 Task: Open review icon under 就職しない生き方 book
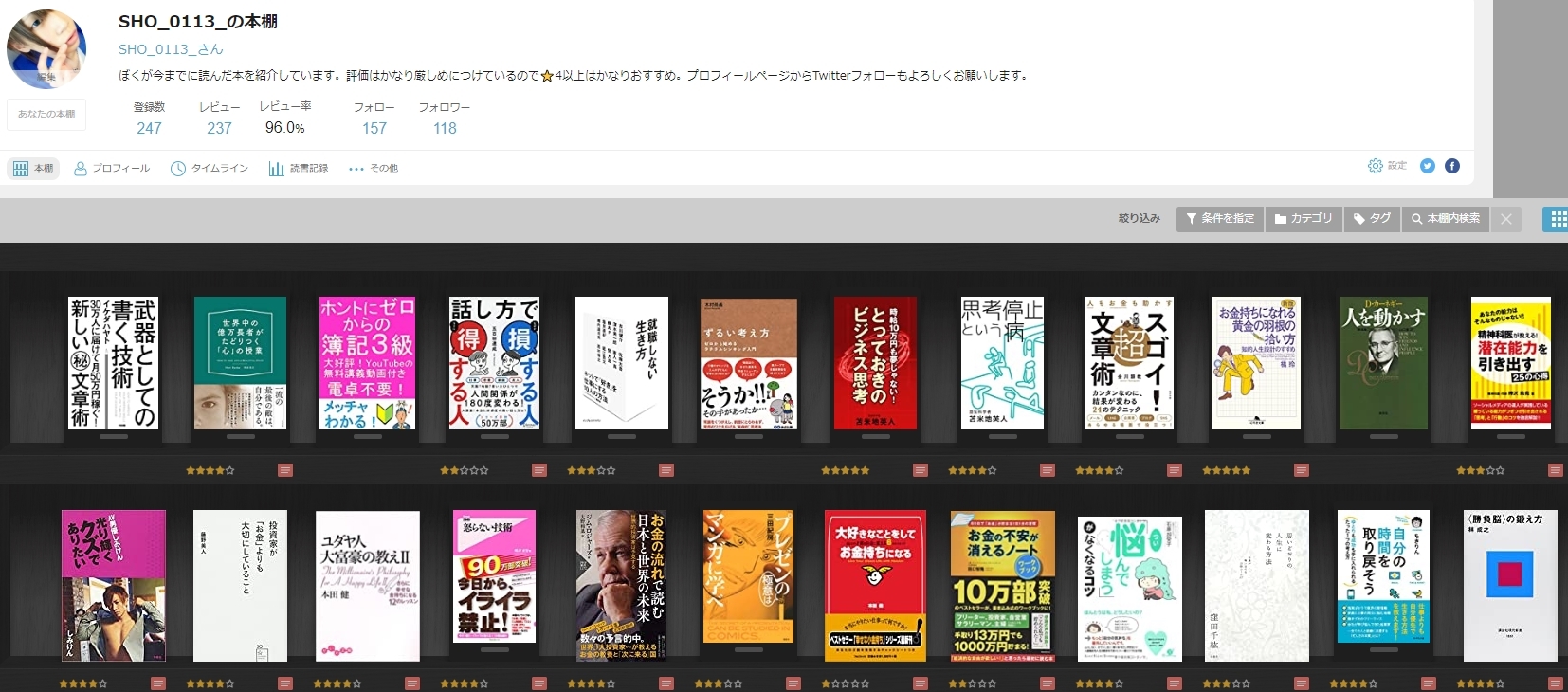666,470
